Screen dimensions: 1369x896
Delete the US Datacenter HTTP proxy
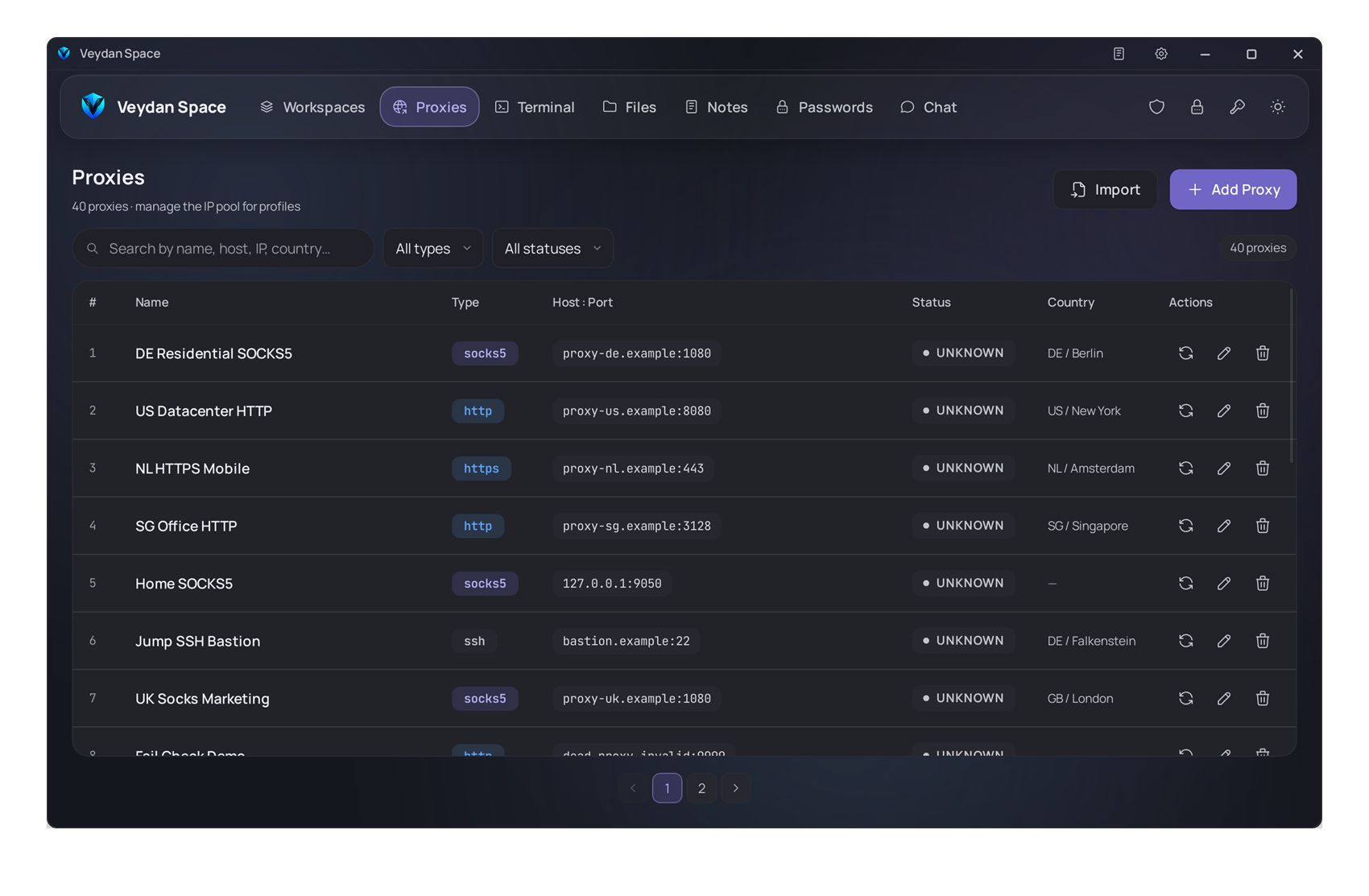pyautogui.click(x=1263, y=411)
